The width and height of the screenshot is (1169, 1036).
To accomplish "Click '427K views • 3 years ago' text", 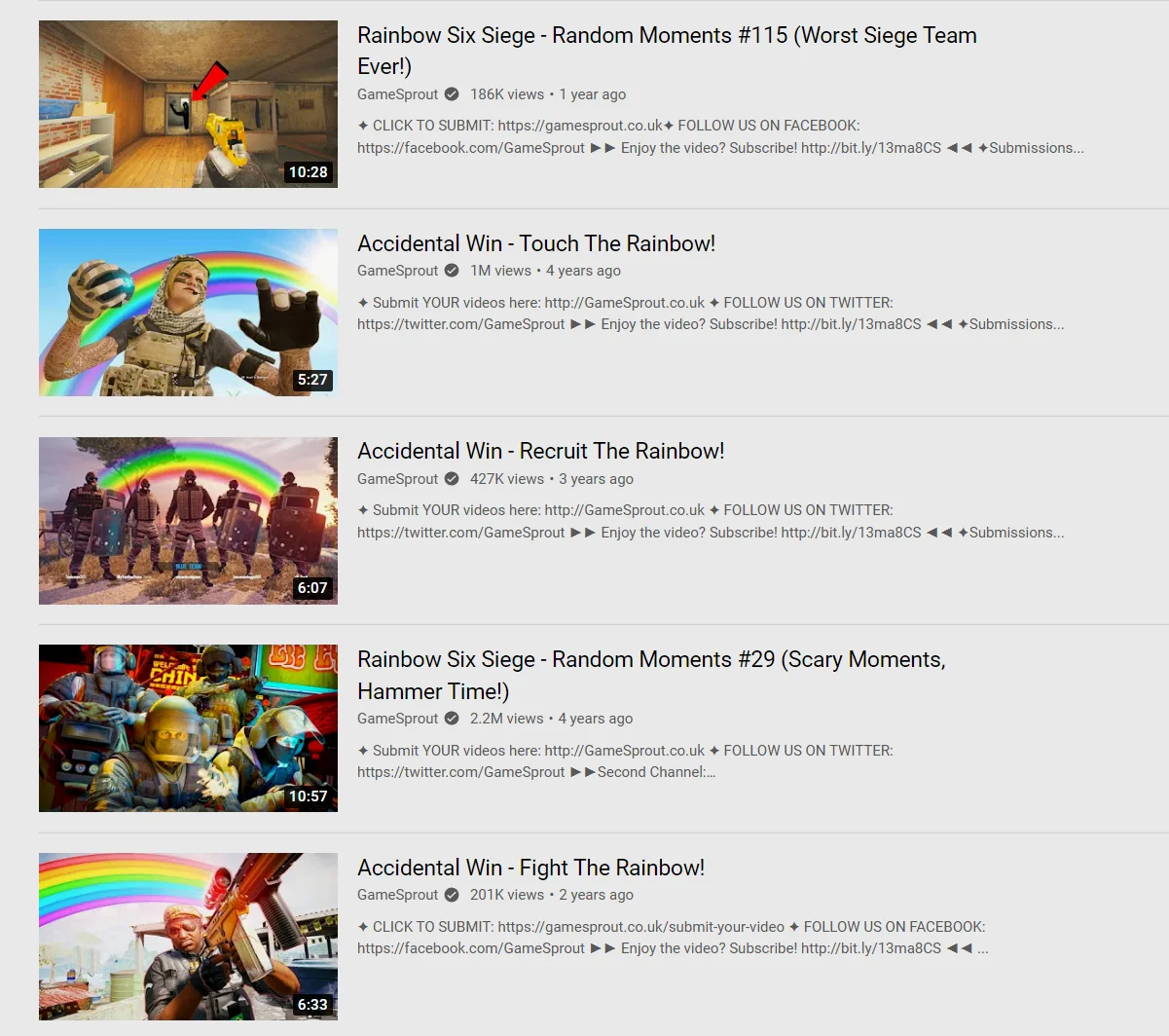I will coord(552,479).
